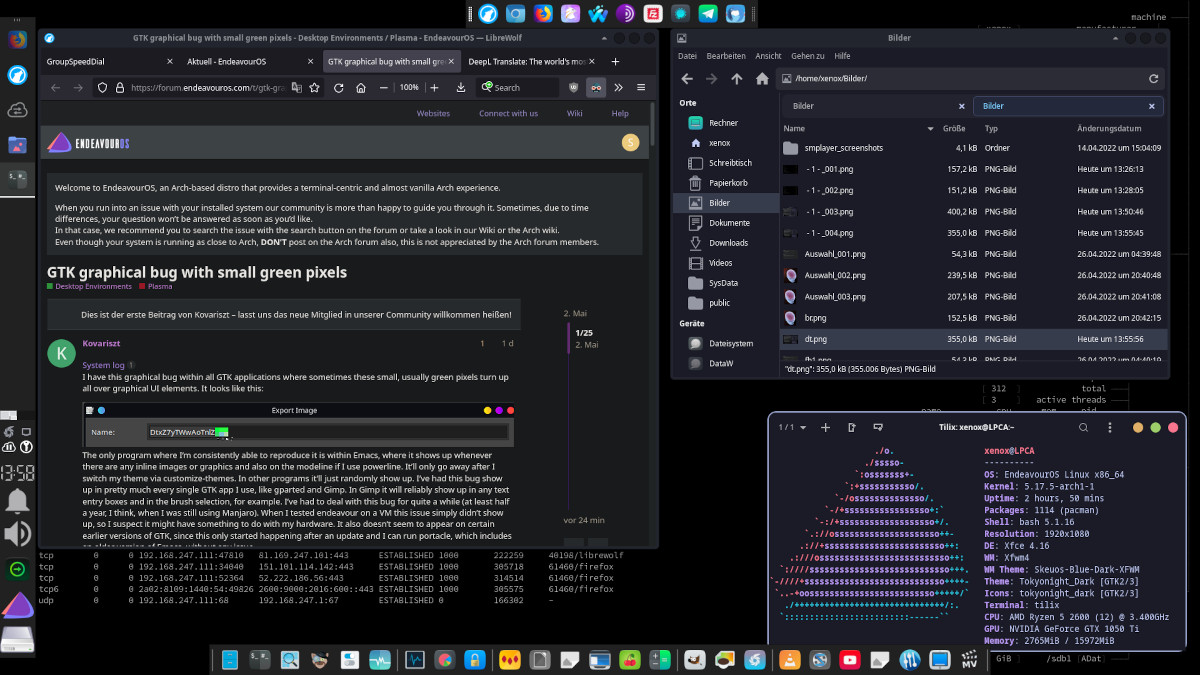1200x675 pixels.
Task: Reload the page in LibreWolf
Action: pyautogui.click(x=339, y=88)
